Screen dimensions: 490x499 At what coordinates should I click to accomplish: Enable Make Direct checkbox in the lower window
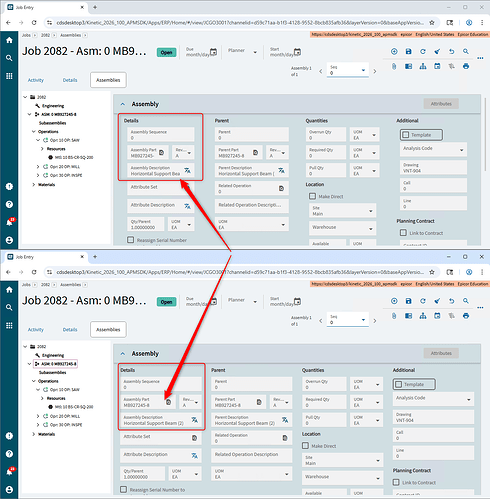click(305, 446)
